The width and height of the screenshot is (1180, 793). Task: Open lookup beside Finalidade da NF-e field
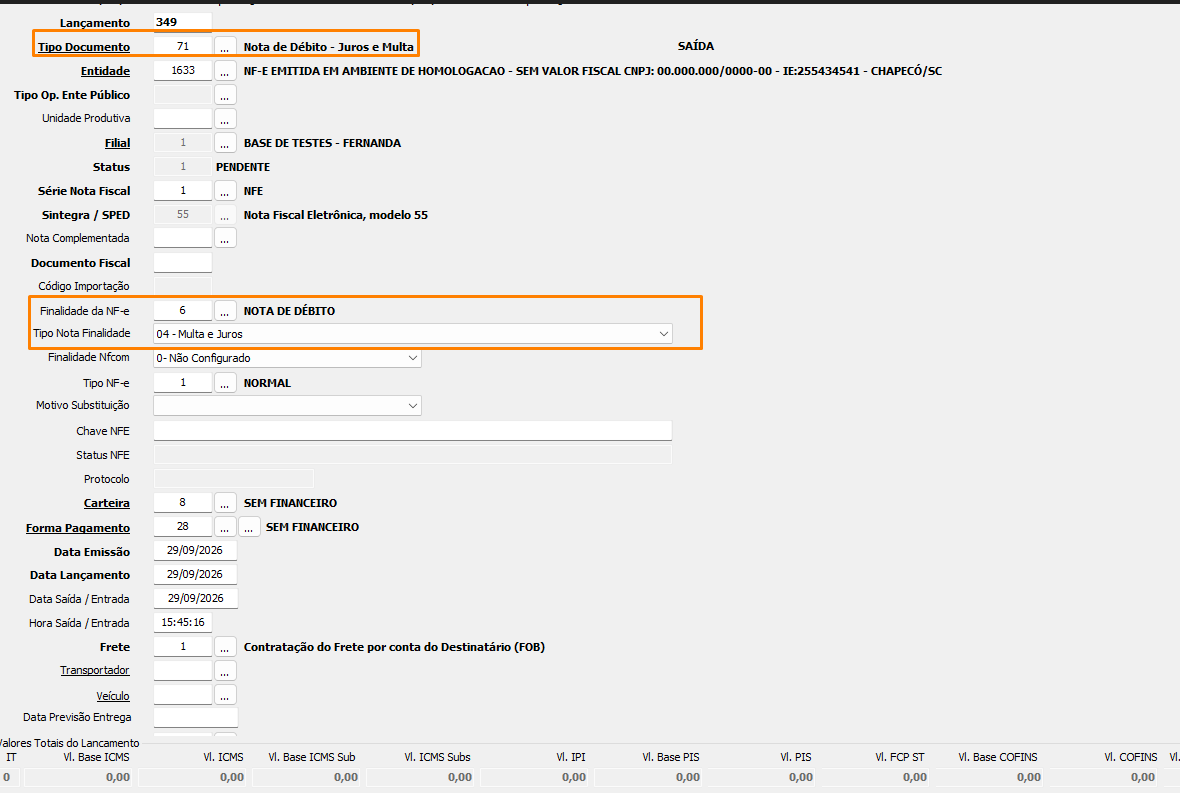click(x=225, y=311)
